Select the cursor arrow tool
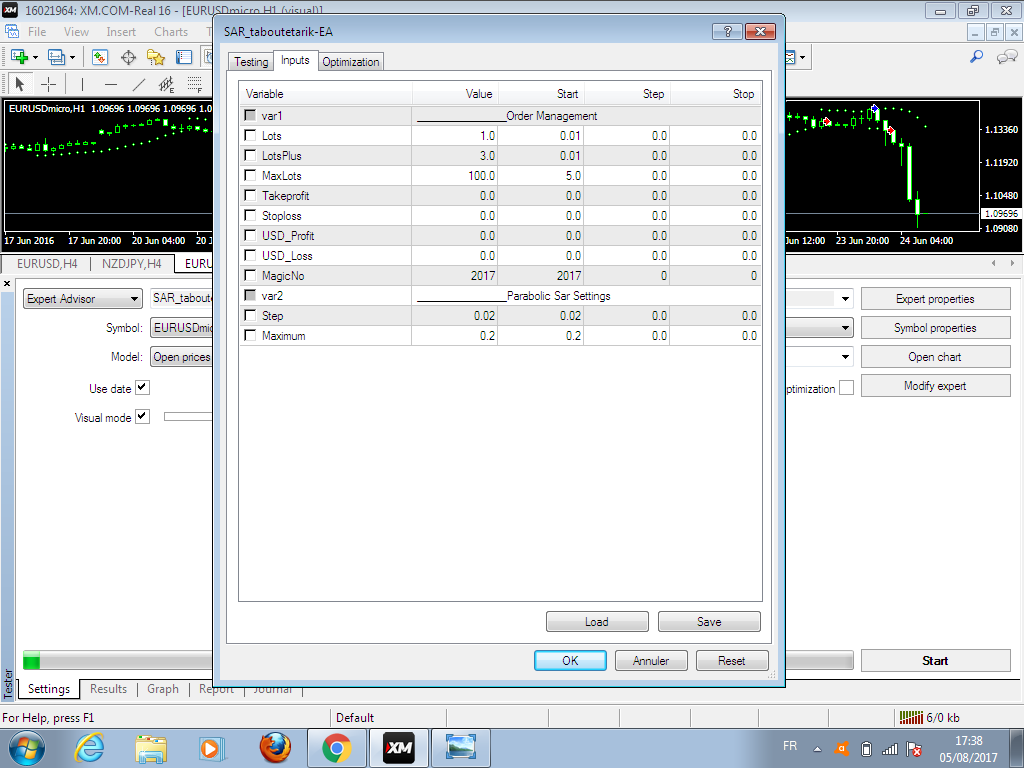Screen dimensions: 1024x768 (20, 84)
